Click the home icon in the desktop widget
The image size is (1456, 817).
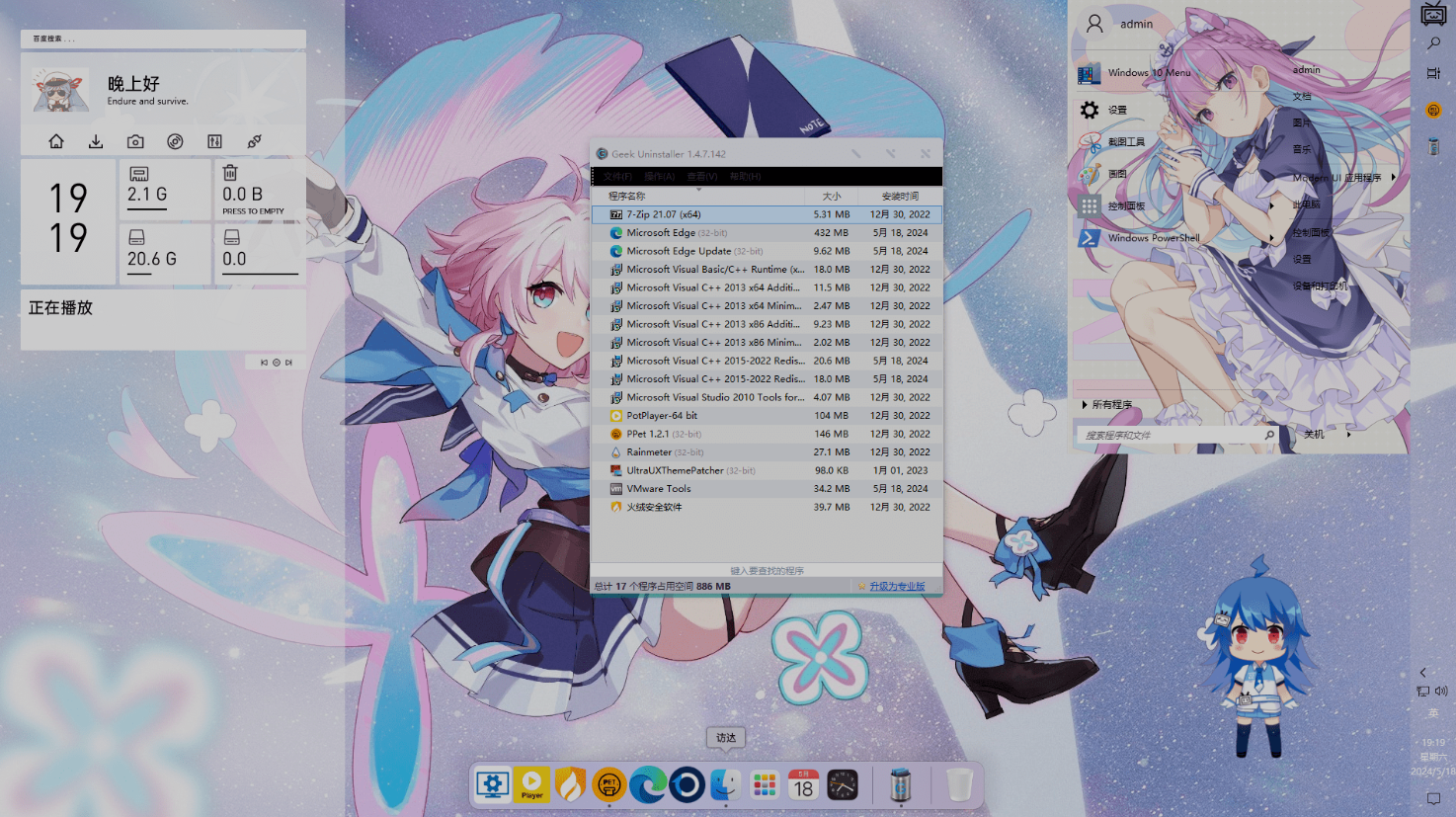coord(56,141)
